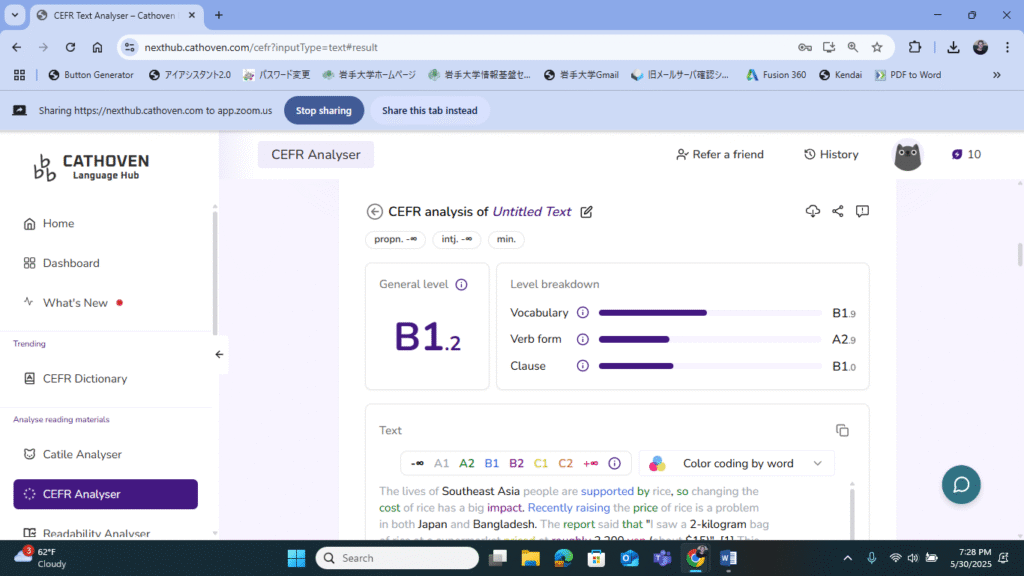Open CEFR Dictionary in sidebar
This screenshot has height=576, width=1024.
[85, 379]
